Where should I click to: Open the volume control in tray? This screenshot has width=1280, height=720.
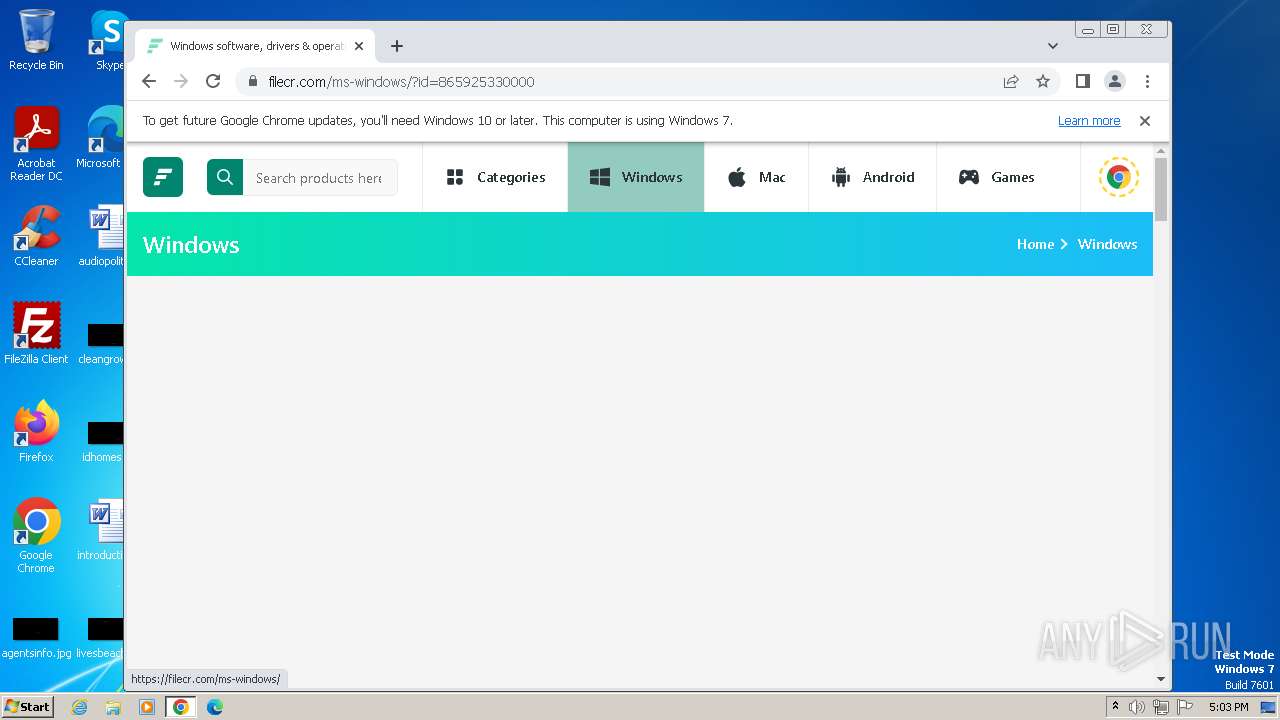[1137, 707]
